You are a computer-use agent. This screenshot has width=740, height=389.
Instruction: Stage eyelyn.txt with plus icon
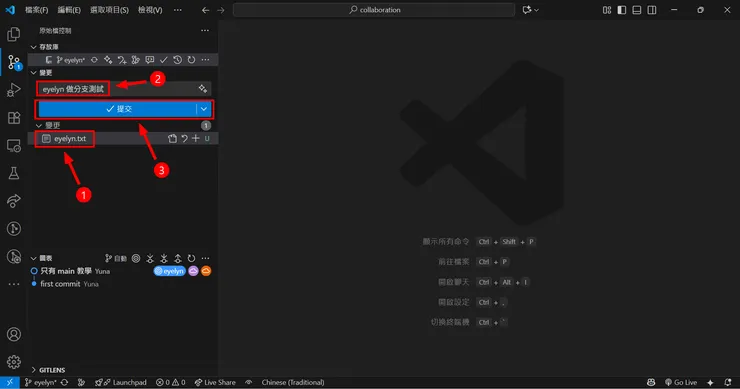pos(195,138)
